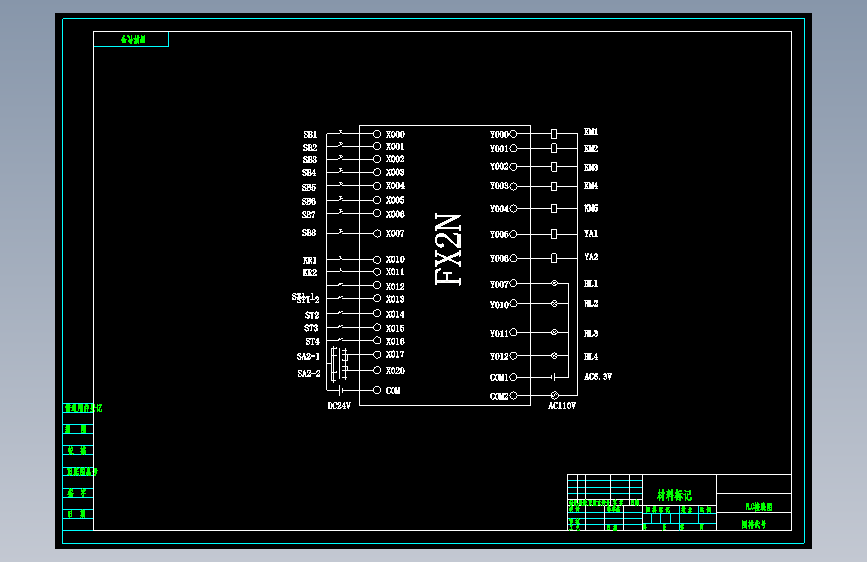Select the HL4 lamp label
This screenshot has width=867, height=562.
pos(591,357)
